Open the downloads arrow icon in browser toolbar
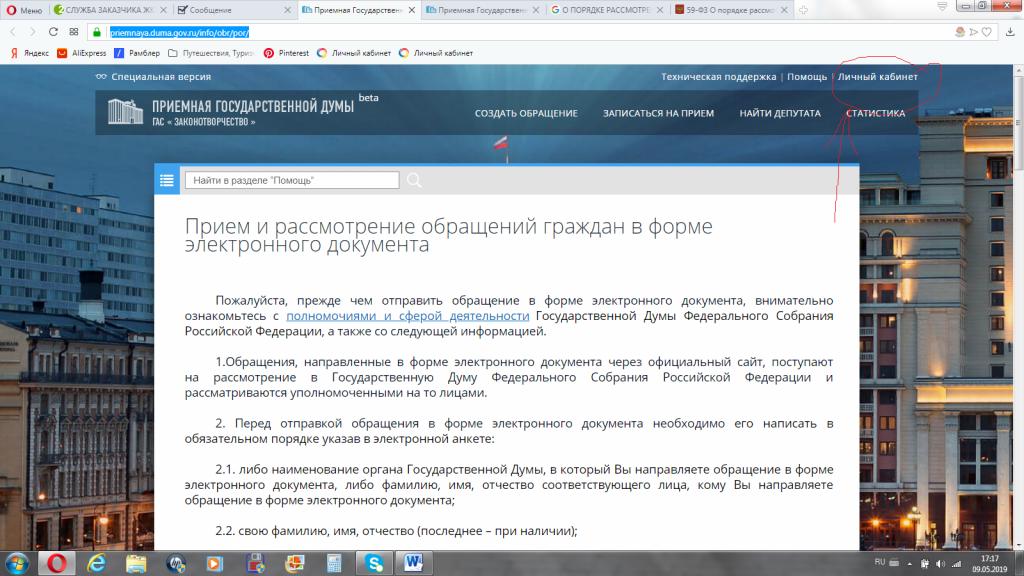This screenshot has width=1024, height=576. [1010, 32]
